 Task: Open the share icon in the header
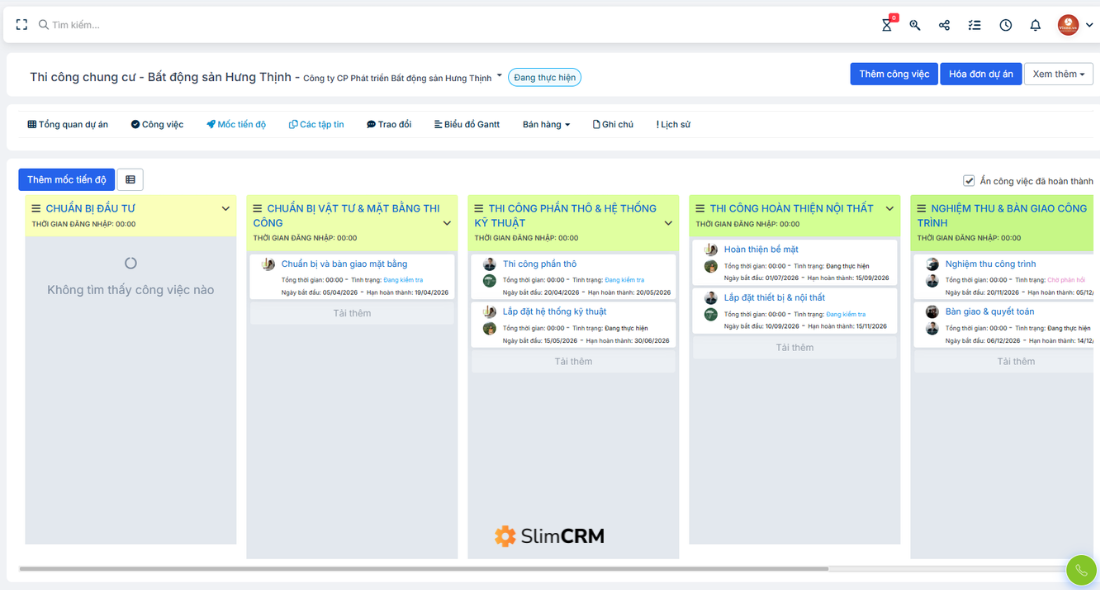(944, 25)
